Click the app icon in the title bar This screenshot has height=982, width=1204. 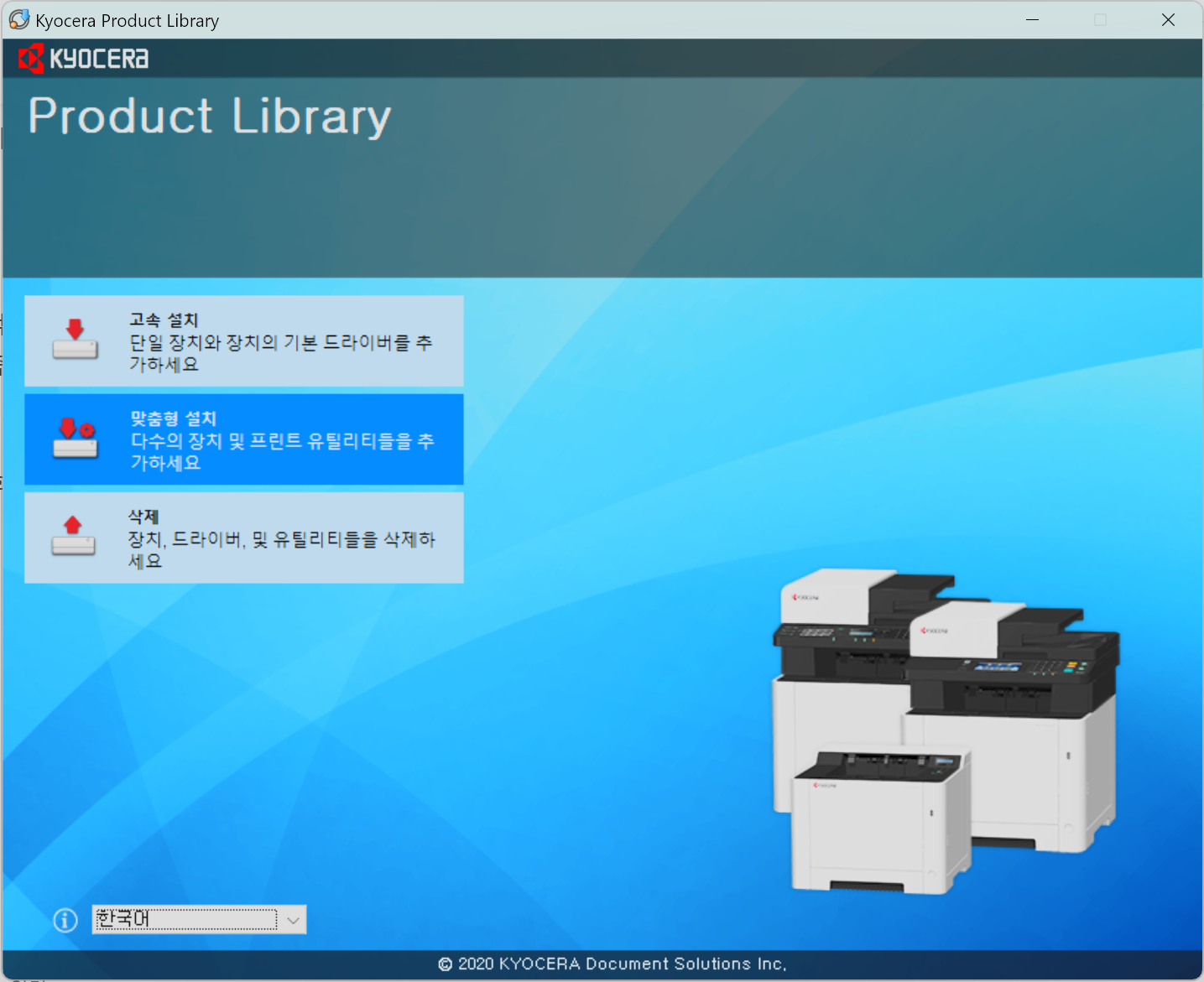point(19,19)
